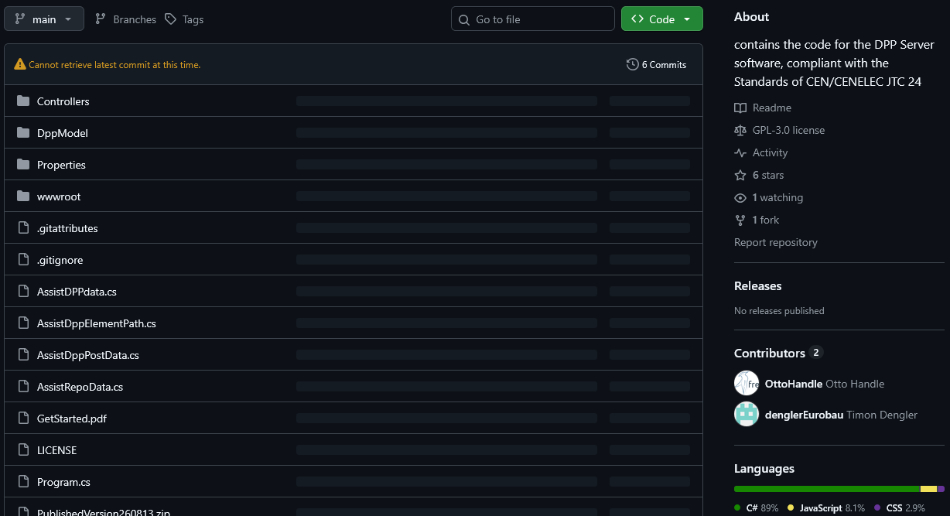Click the 6 stars icon
Viewport: 950px width, 516px height.
click(x=740, y=175)
